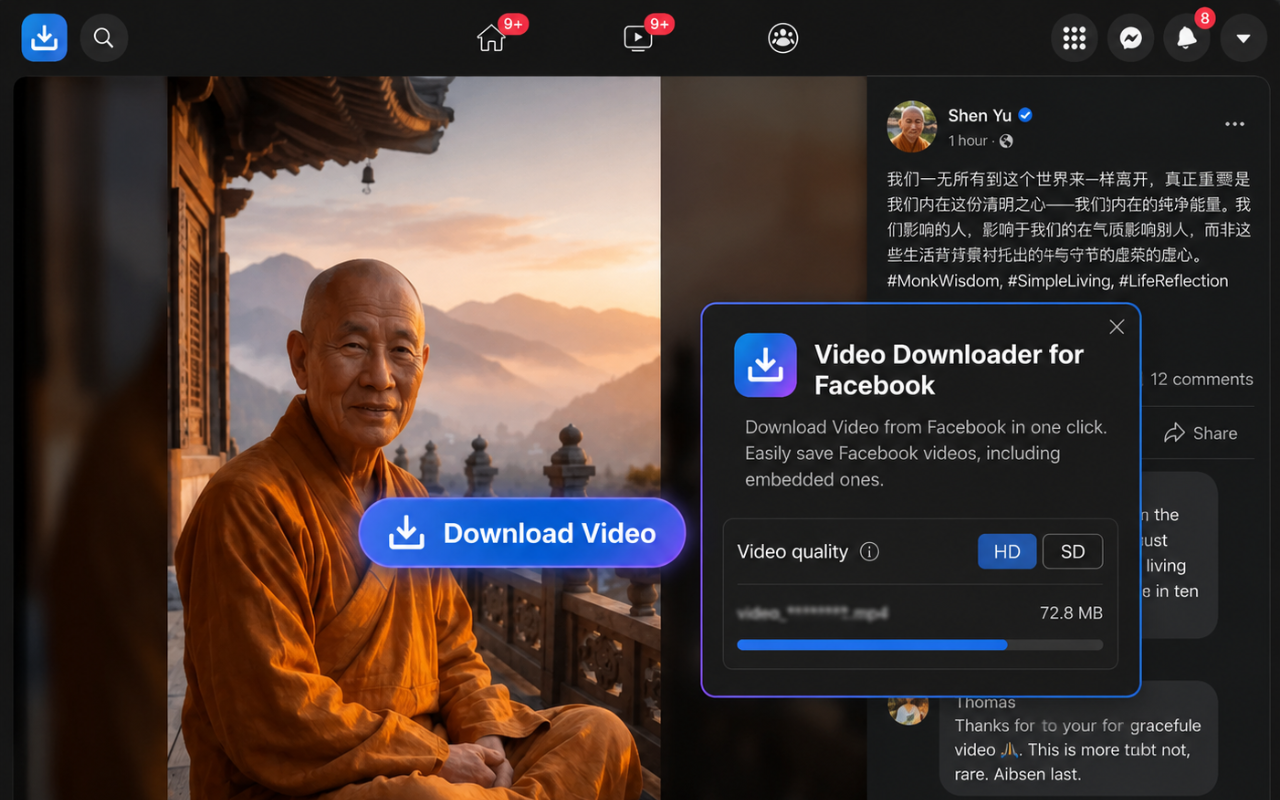The width and height of the screenshot is (1280, 800).
Task: Open Messenger chat icon
Action: [1131, 38]
